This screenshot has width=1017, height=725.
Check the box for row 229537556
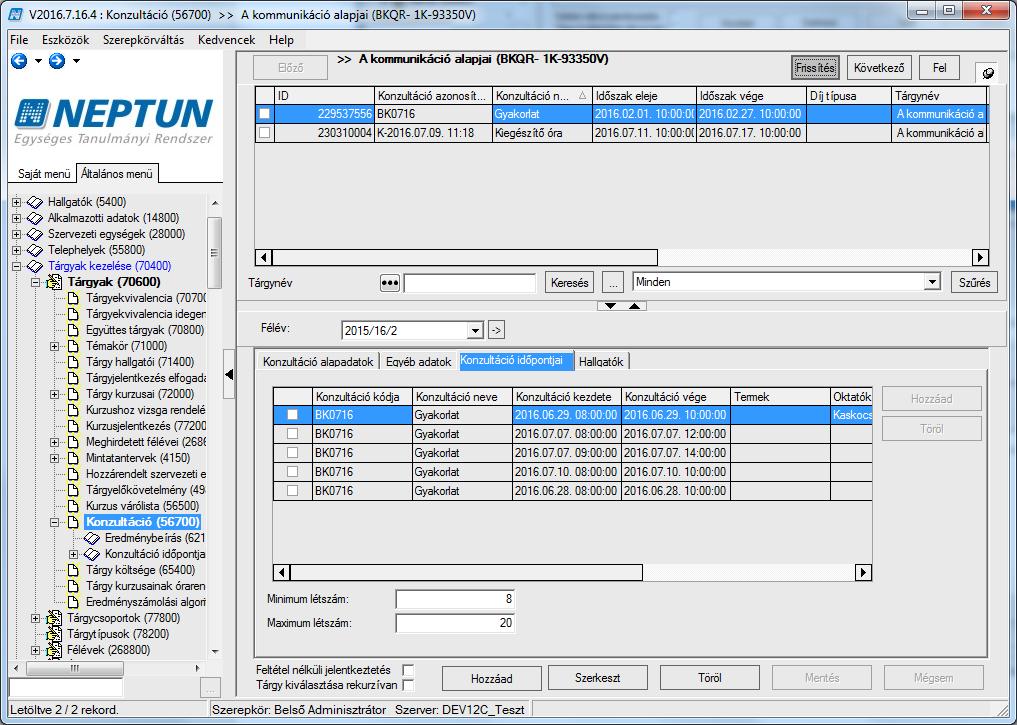click(265, 114)
